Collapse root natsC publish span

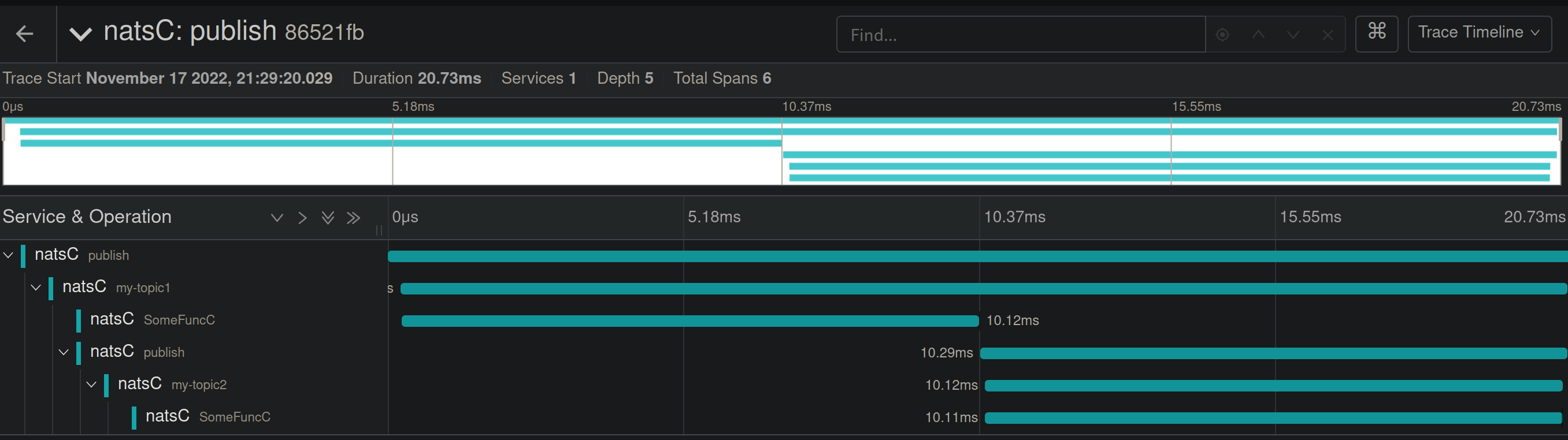pos(9,255)
